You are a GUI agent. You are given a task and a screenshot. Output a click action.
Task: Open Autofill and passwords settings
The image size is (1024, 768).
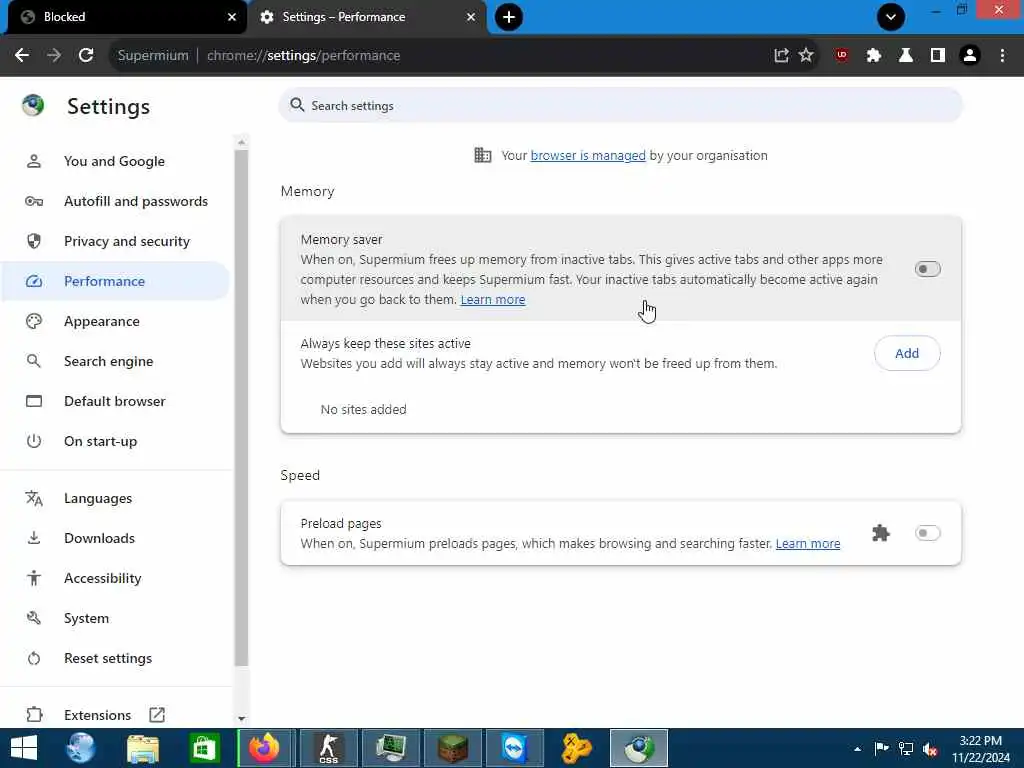(x=115, y=201)
